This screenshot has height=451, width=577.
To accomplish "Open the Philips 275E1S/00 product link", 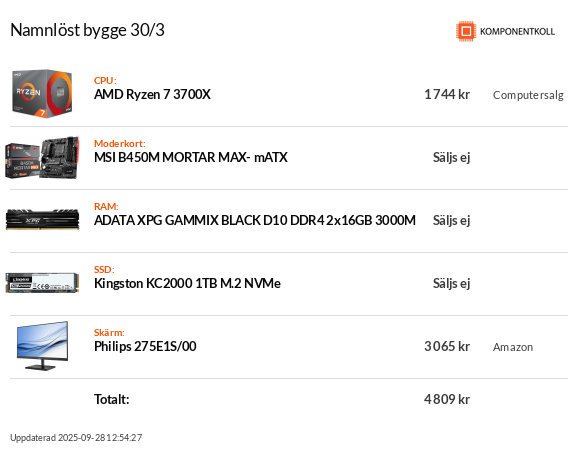I will 145,346.
